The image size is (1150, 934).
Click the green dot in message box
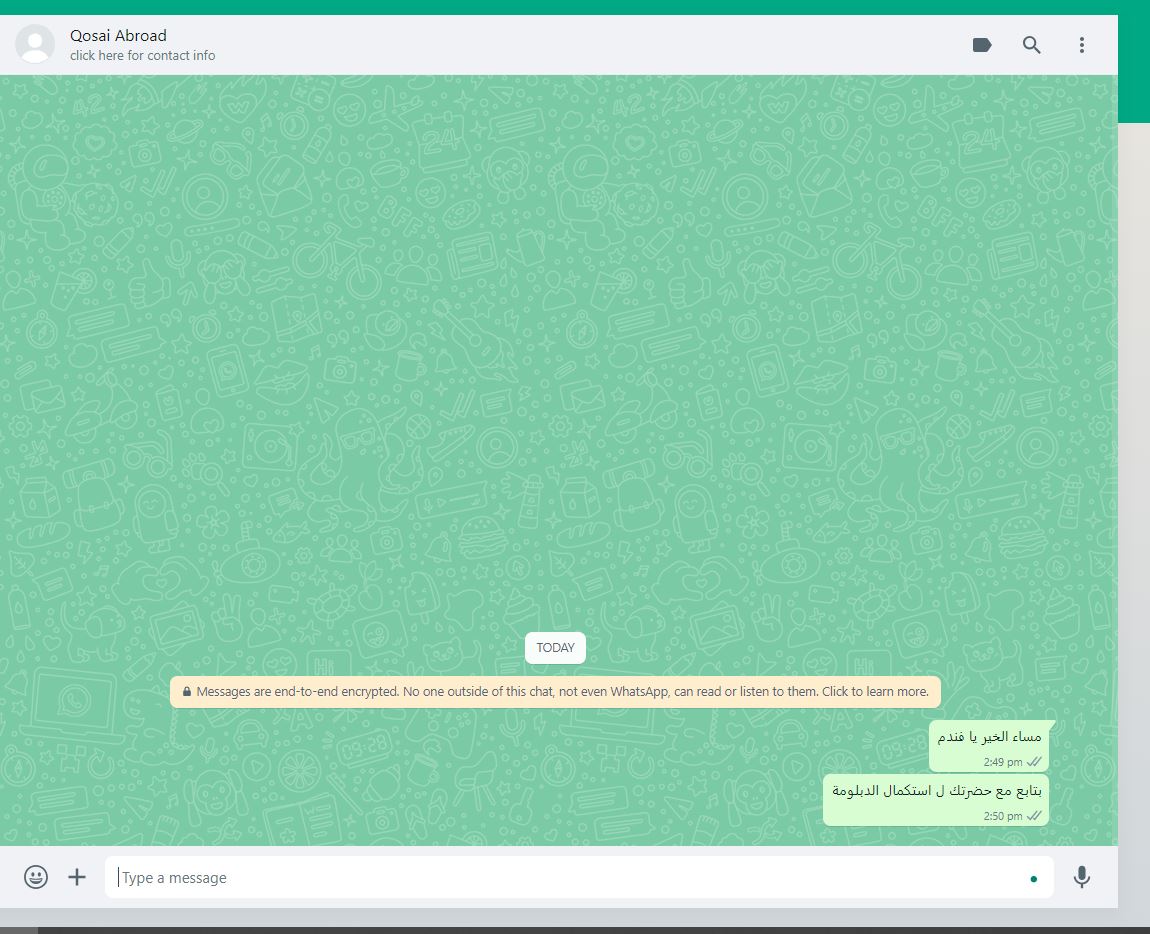pyautogui.click(x=1033, y=879)
